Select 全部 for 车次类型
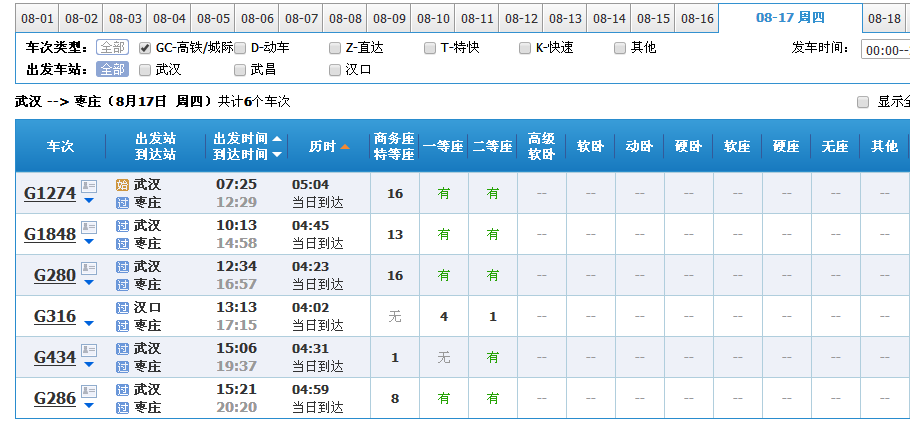The image size is (910, 427). pos(113,48)
